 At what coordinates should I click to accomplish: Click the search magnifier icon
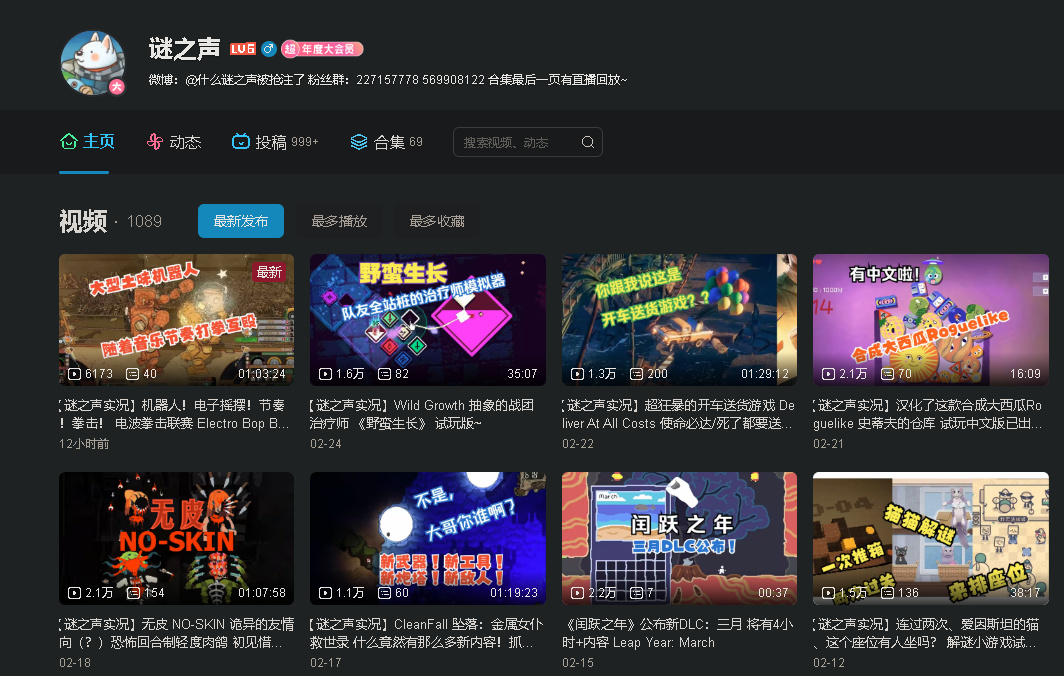[588, 142]
